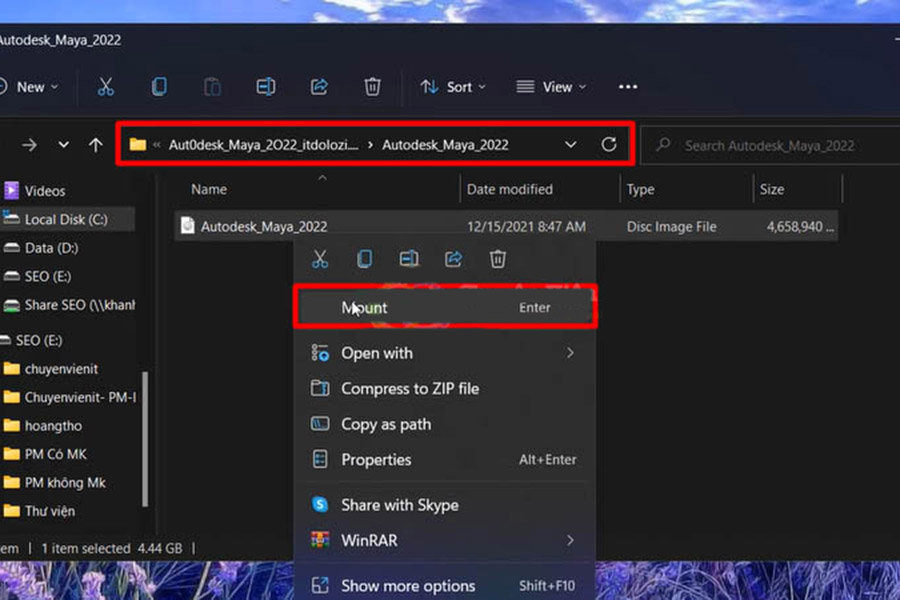This screenshot has width=900, height=600.
Task: Select Copy as path in the context menu
Action: (445, 424)
